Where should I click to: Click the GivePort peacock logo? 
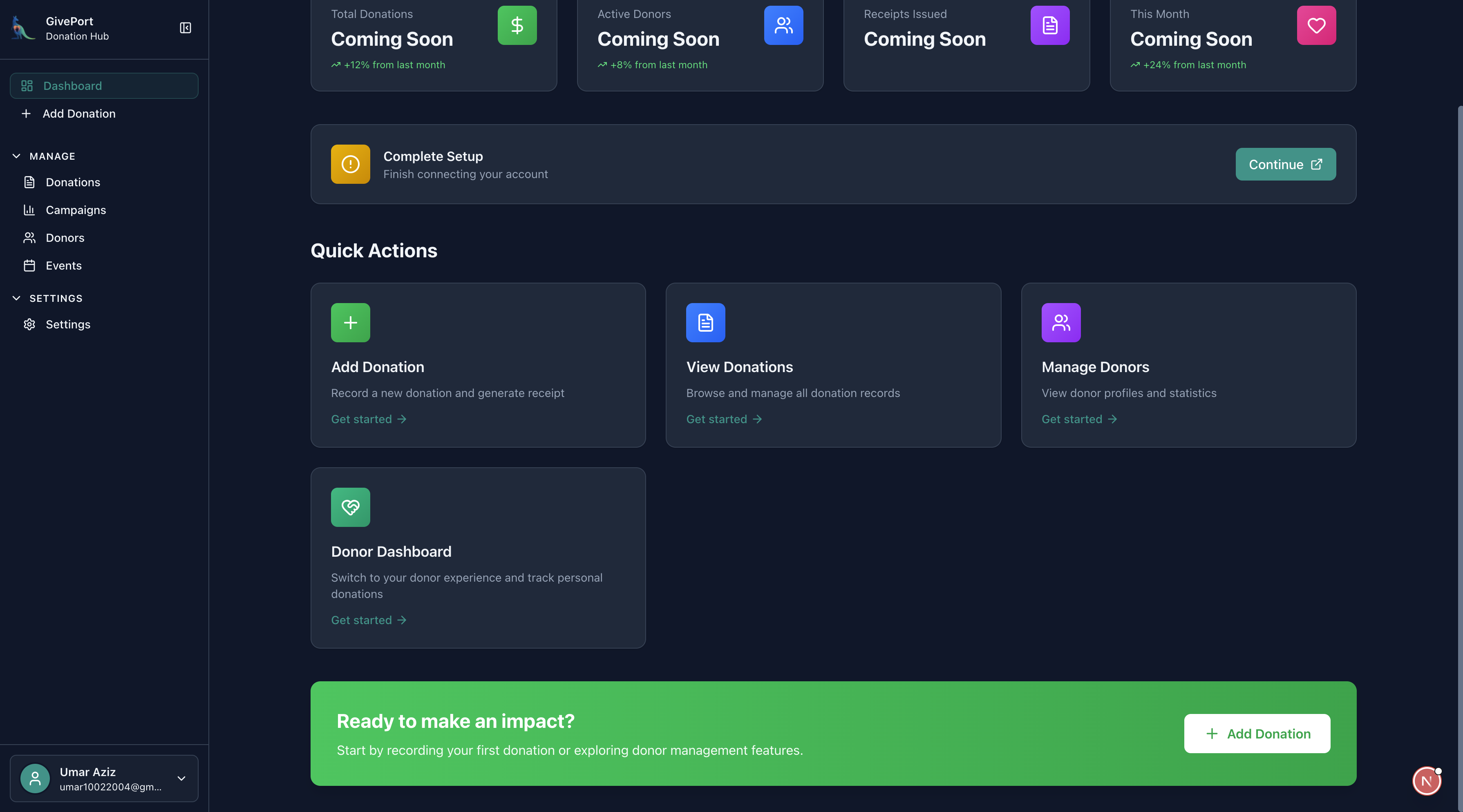tap(23, 28)
